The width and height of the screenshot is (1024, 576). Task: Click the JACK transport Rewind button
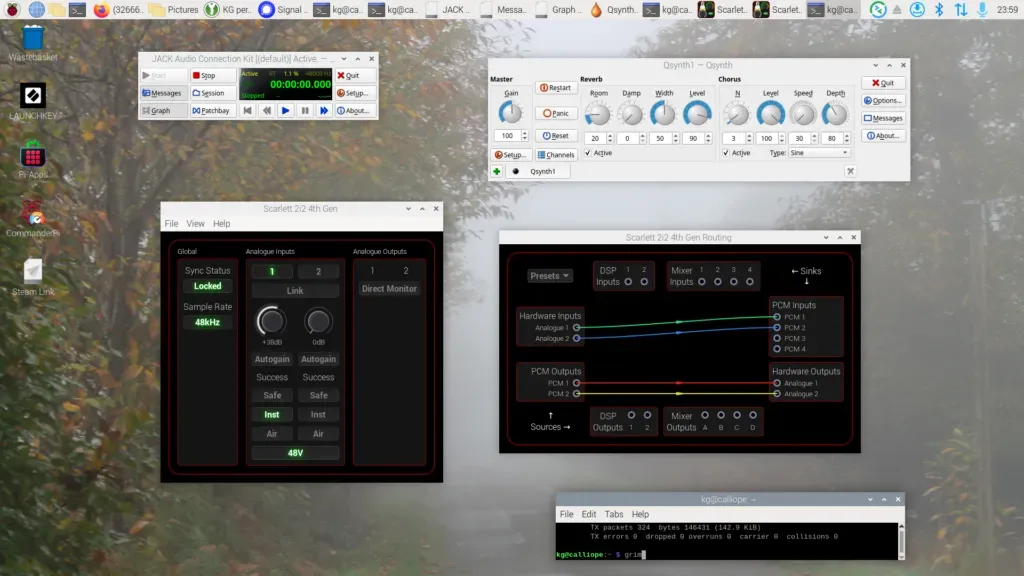[x=266, y=111]
